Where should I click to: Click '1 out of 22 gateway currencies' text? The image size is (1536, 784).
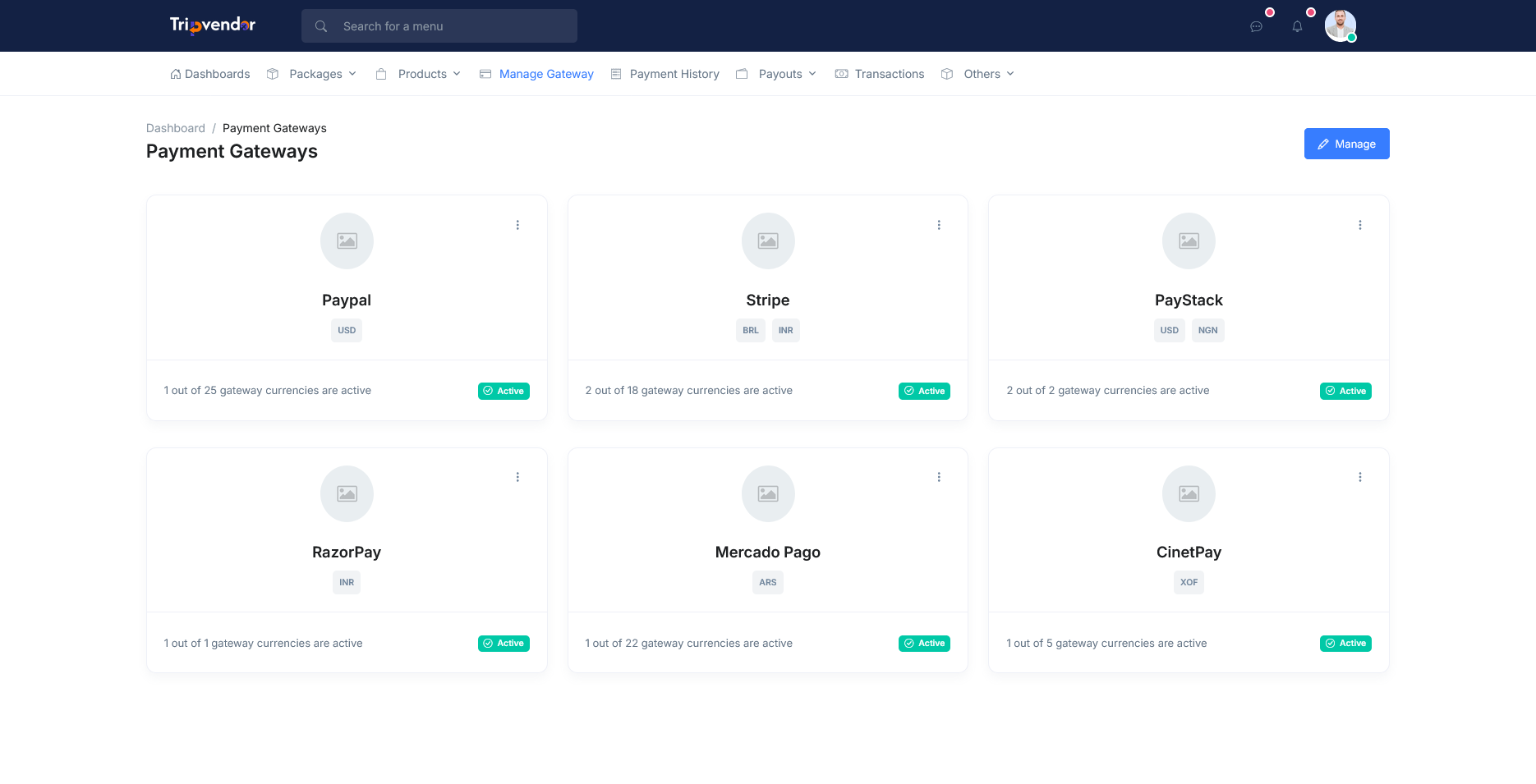pyautogui.click(x=689, y=644)
